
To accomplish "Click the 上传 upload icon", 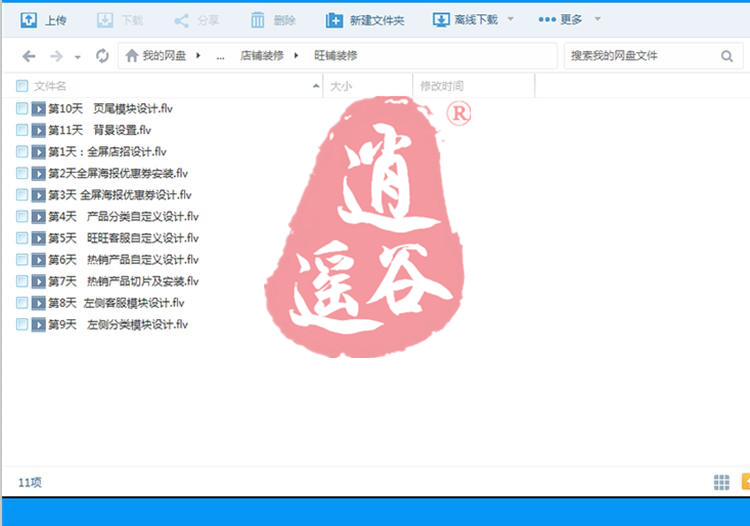I will click(29, 20).
